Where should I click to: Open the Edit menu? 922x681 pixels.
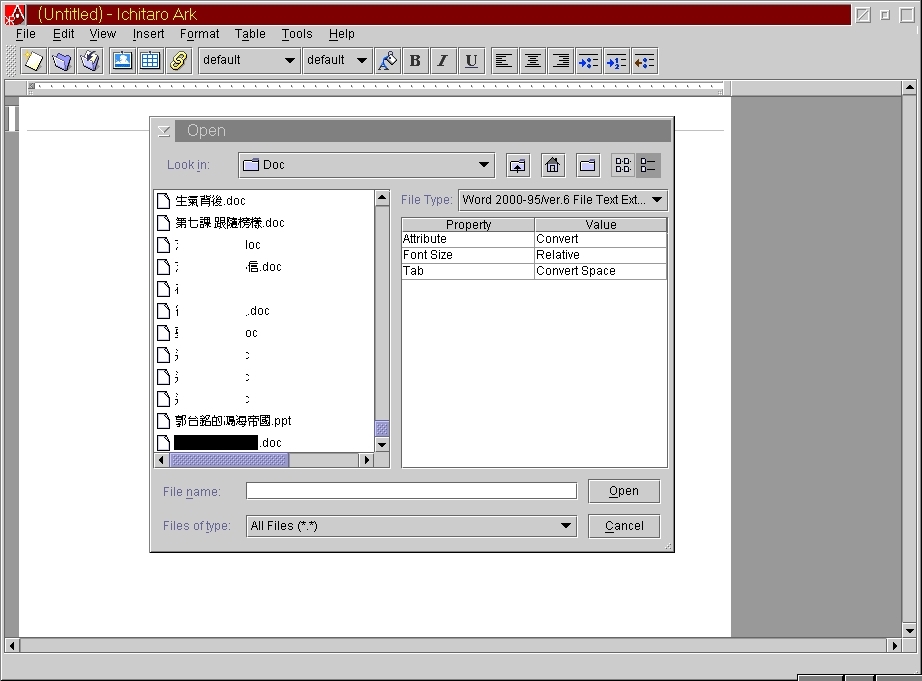coord(64,34)
